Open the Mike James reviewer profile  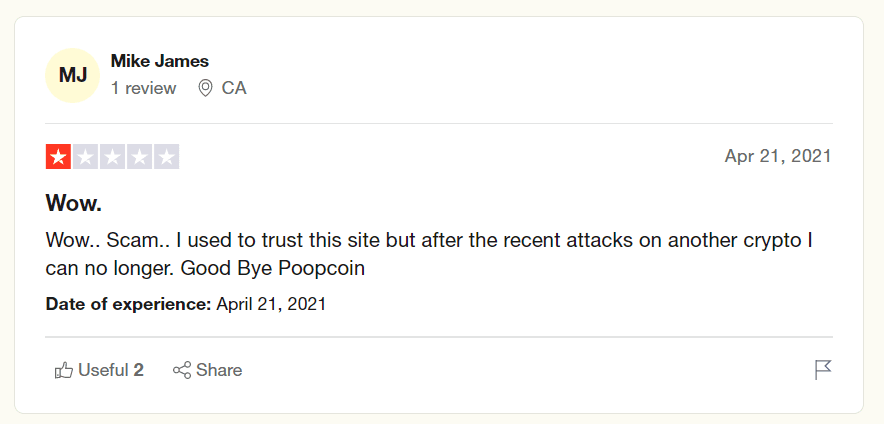pyautogui.click(x=160, y=61)
